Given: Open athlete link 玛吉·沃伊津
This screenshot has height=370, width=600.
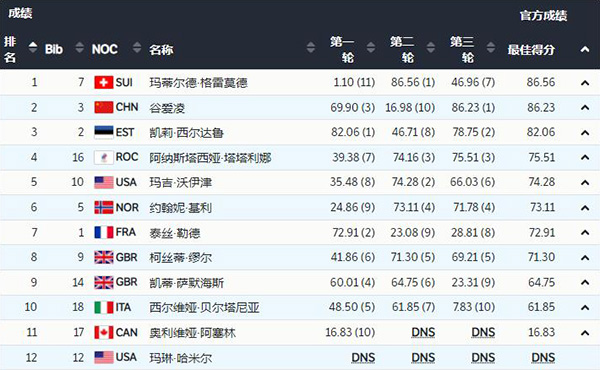Looking at the screenshot, I should (181, 183).
